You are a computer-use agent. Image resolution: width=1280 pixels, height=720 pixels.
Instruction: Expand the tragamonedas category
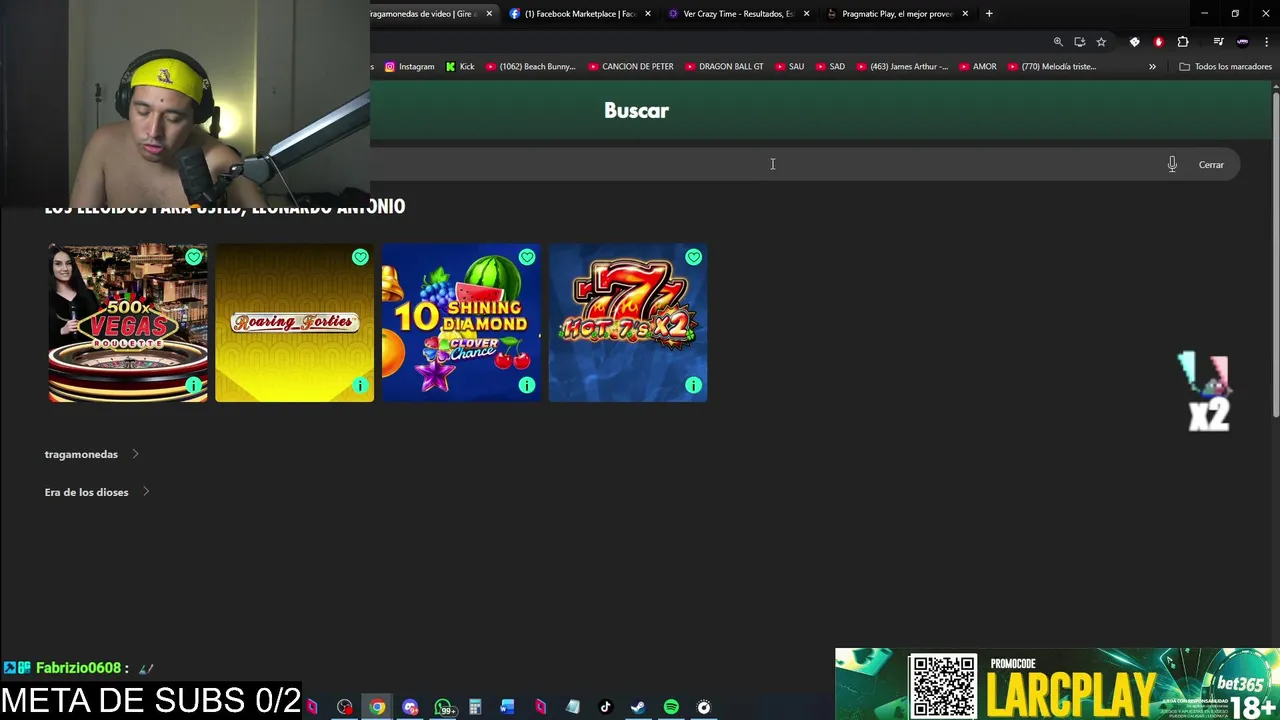coord(92,454)
